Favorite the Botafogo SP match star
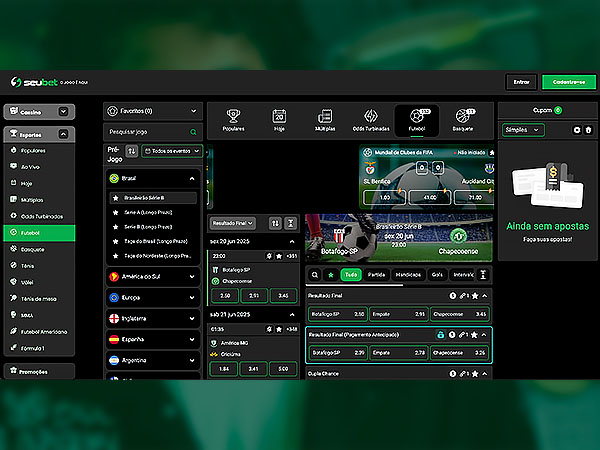This screenshot has width=600, height=450. 279,256
